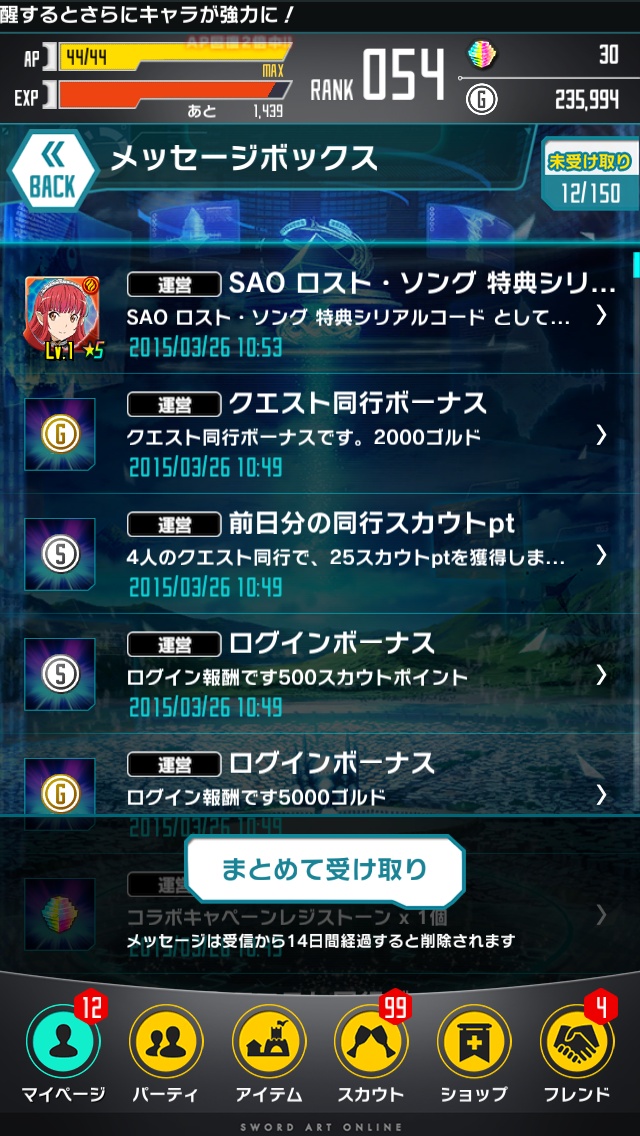
Task: Tap the rainbow crystal currency icon
Action: 480,54
